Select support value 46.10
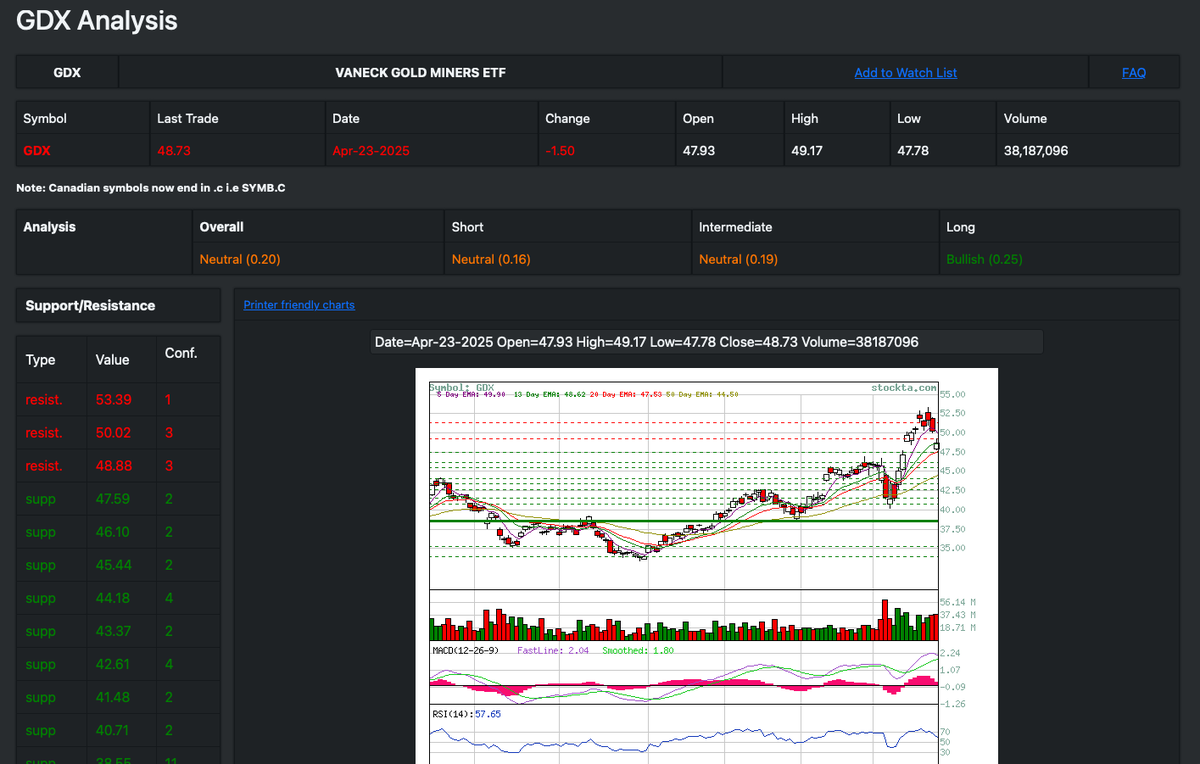The width and height of the screenshot is (1200, 764). pyautogui.click(x=113, y=532)
